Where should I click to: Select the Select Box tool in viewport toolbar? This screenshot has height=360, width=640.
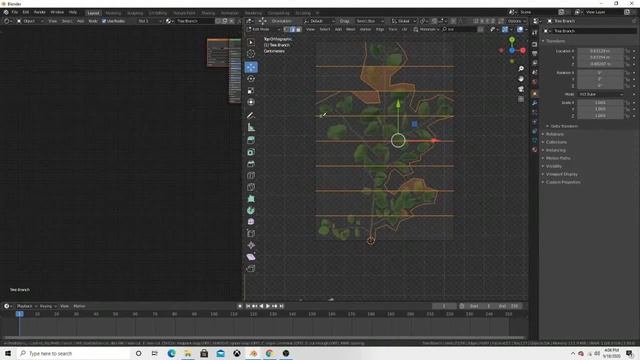(251, 42)
